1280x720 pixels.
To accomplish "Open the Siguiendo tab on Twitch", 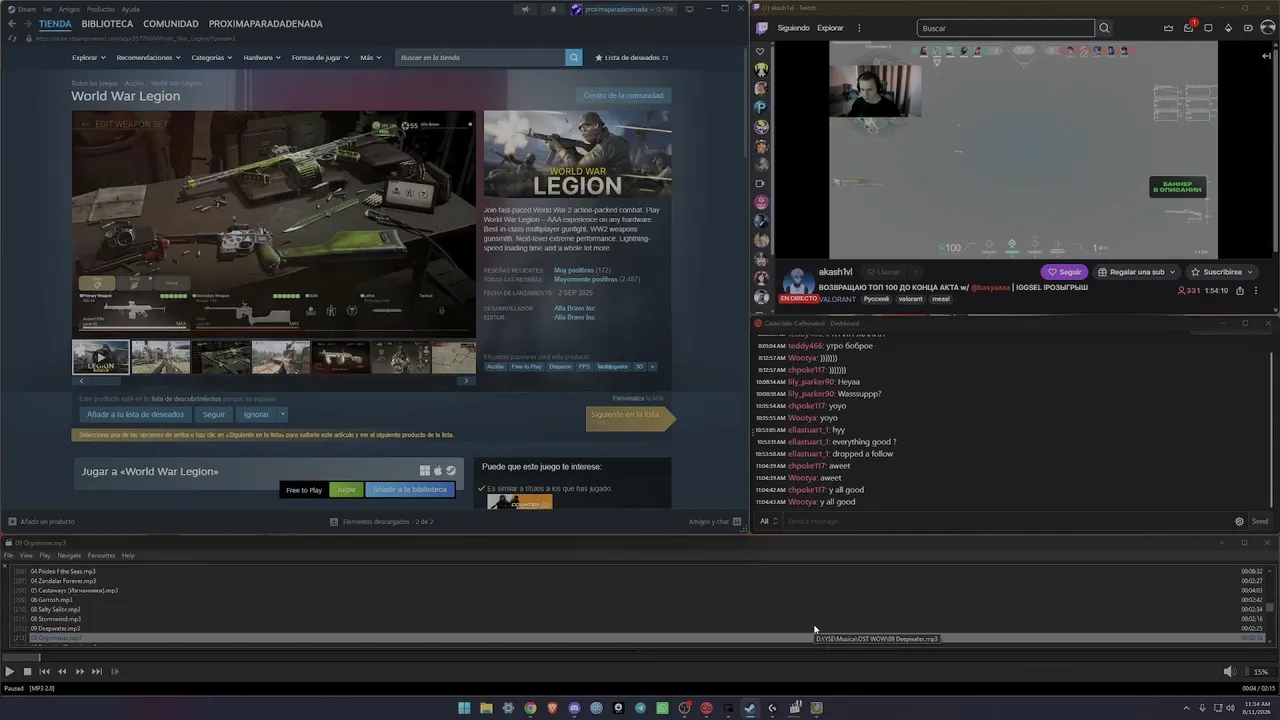I will coord(793,28).
